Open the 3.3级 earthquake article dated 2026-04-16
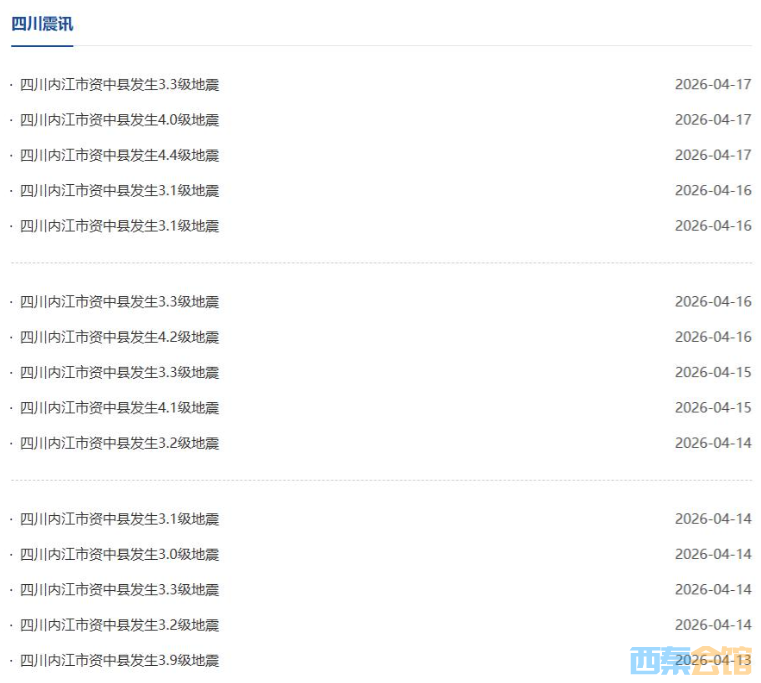The width and height of the screenshot is (761, 683). click(x=119, y=302)
